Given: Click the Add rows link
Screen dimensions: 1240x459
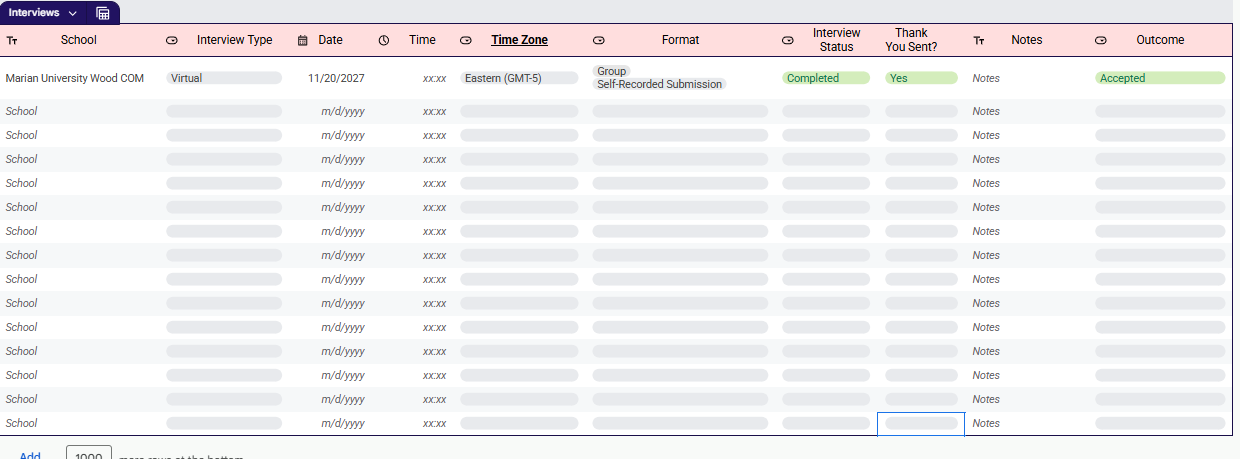Looking at the screenshot, I should (30, 456).
